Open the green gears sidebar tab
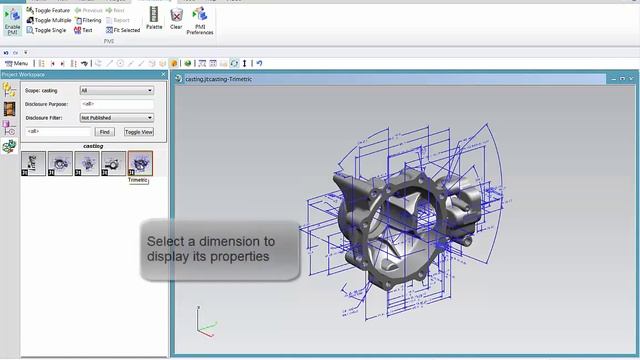This screenshot has height=360, width=640. tap(9, 146)
